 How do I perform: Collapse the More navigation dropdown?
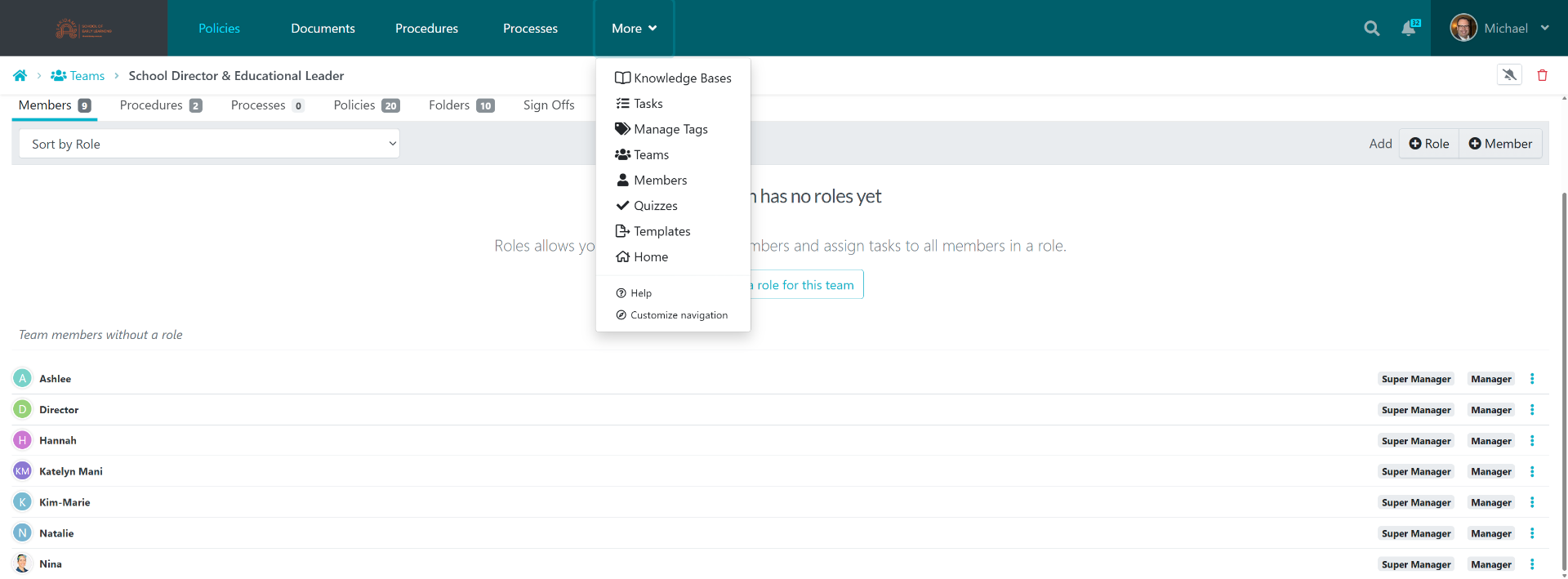tap(634, 29)
